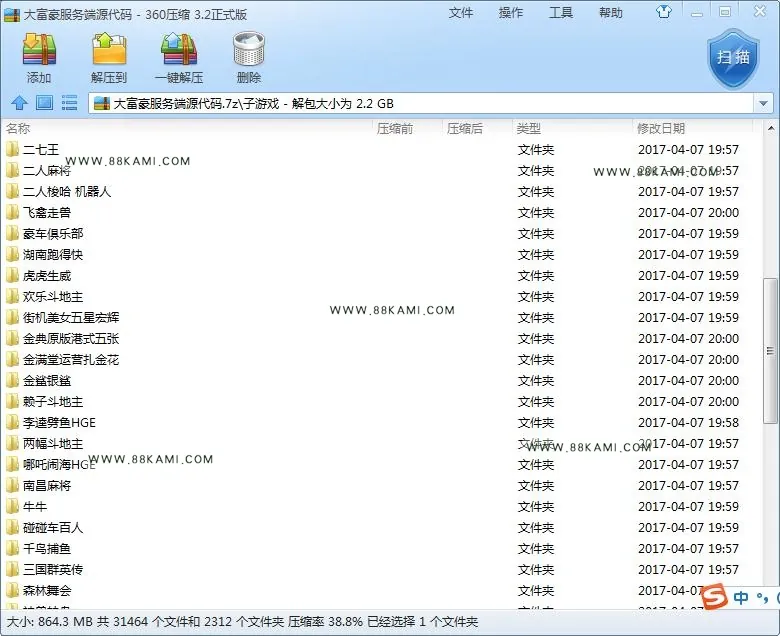Click the archive path address field
This screenshot has height=636, width=780.
coord(421,103)
